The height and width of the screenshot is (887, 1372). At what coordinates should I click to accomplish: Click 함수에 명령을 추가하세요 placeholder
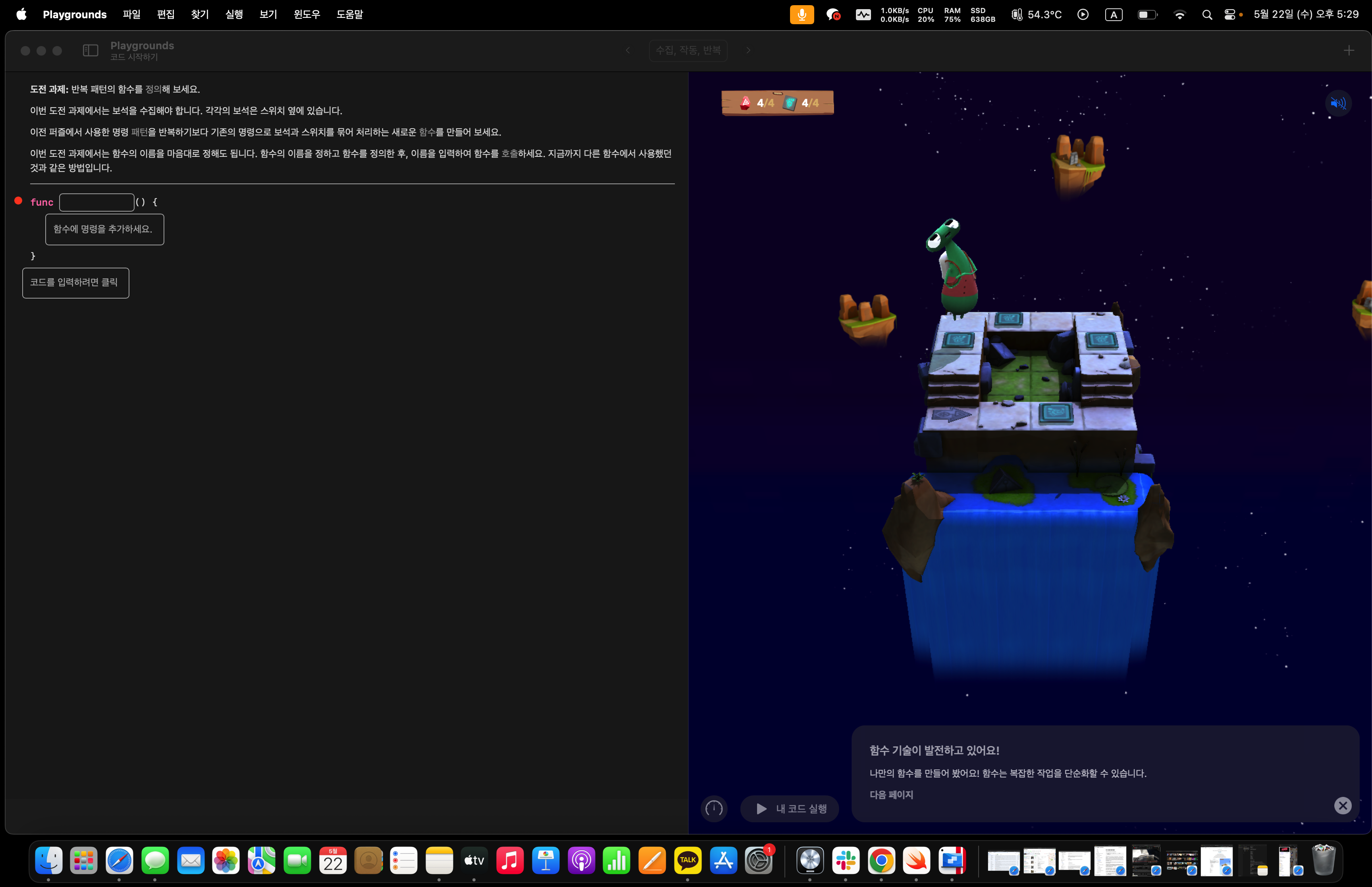[105, 229]
